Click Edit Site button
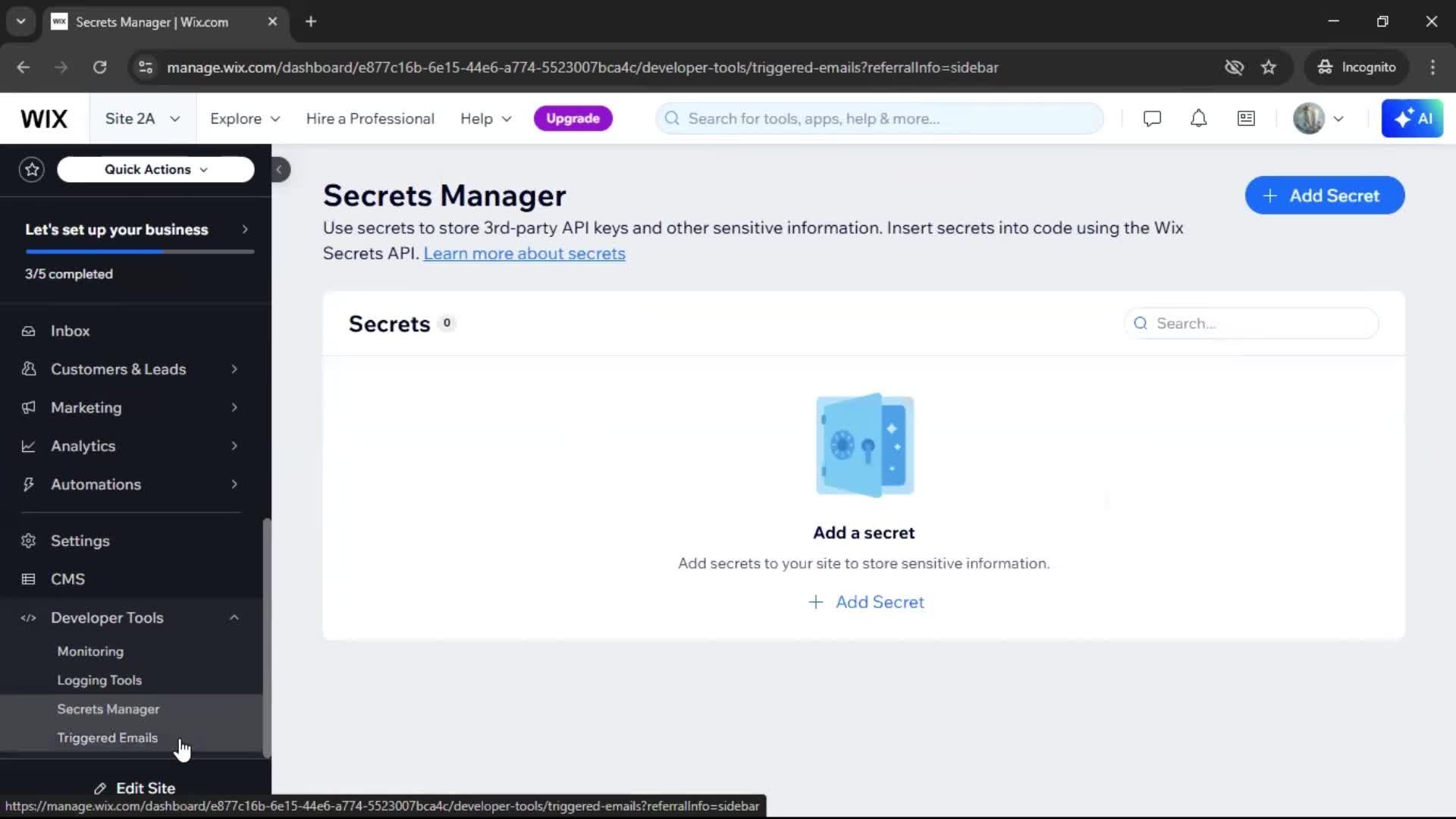 [x=135, y=789]
